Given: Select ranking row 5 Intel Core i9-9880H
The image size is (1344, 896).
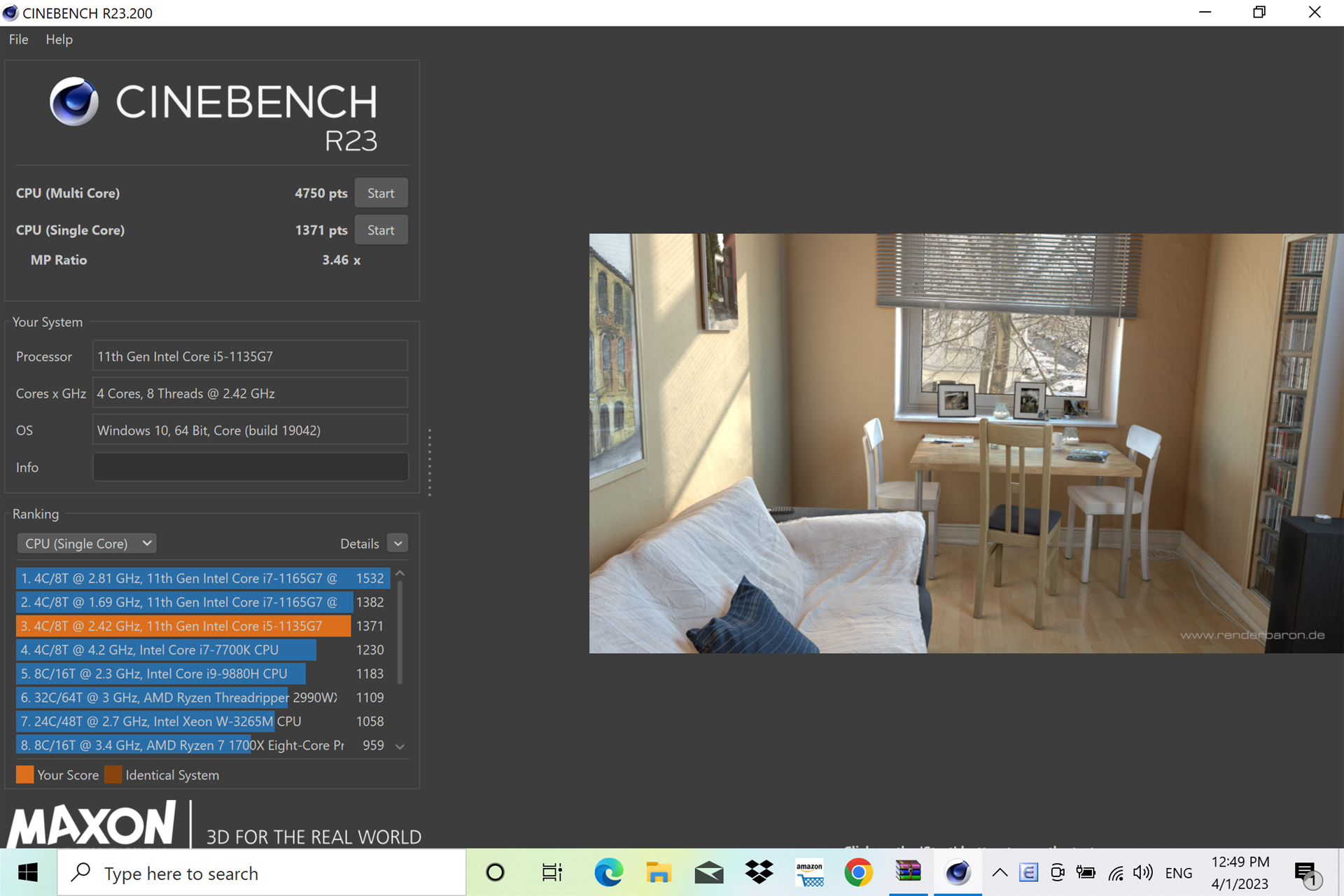Looking at the screenshot, I should click(203, 673).
